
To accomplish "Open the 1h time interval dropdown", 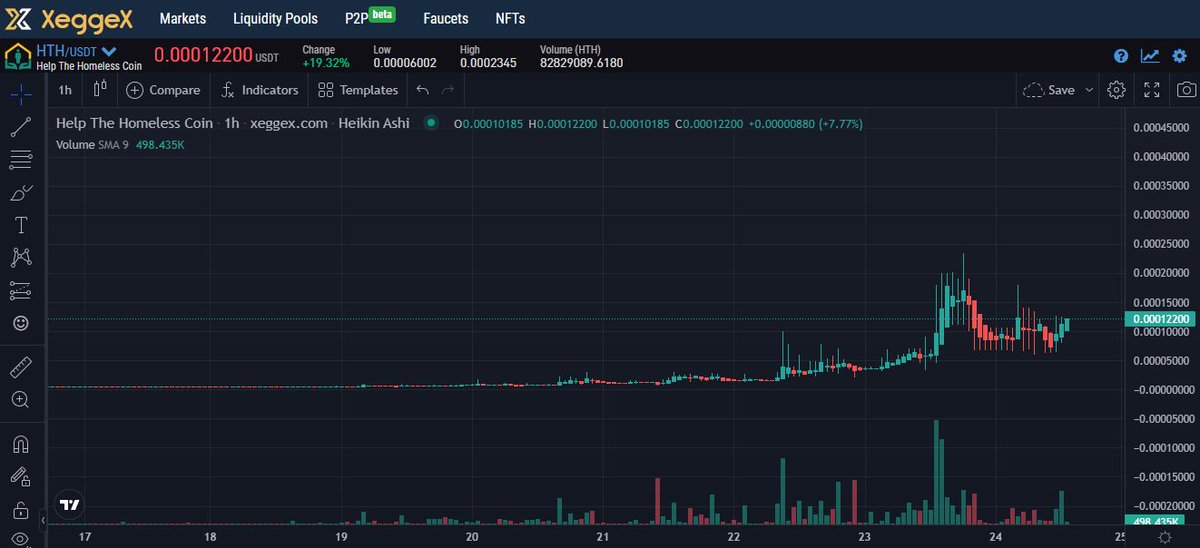I will tap(65, 90).
